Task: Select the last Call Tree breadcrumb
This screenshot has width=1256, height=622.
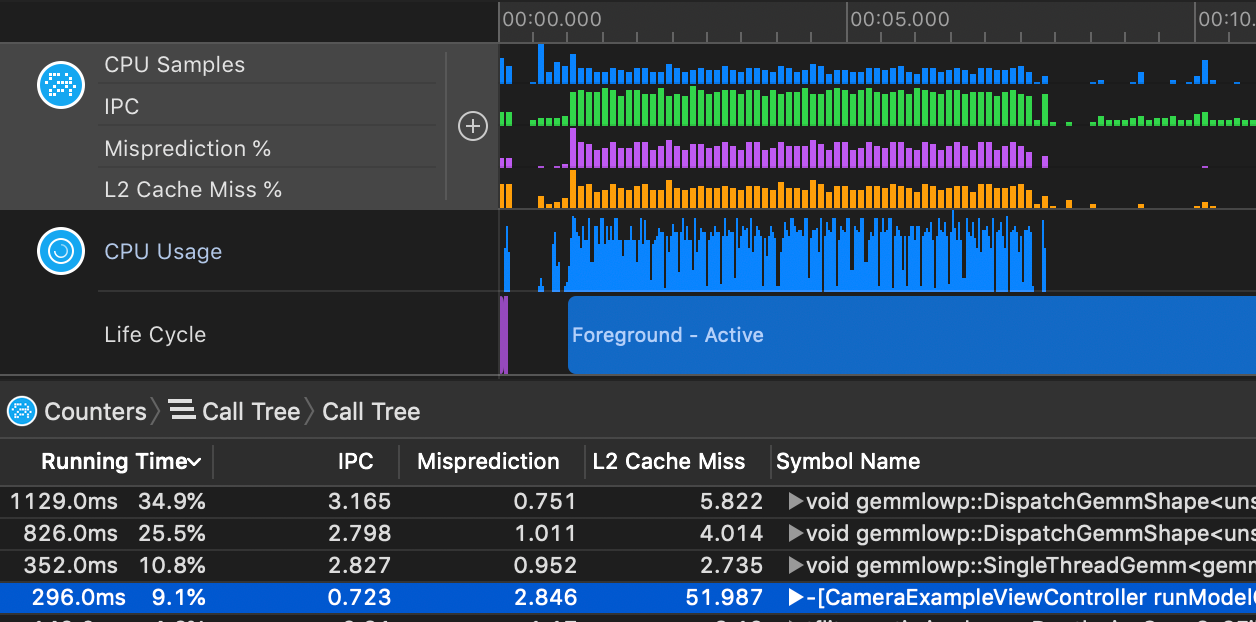Action: pos(370,411)
